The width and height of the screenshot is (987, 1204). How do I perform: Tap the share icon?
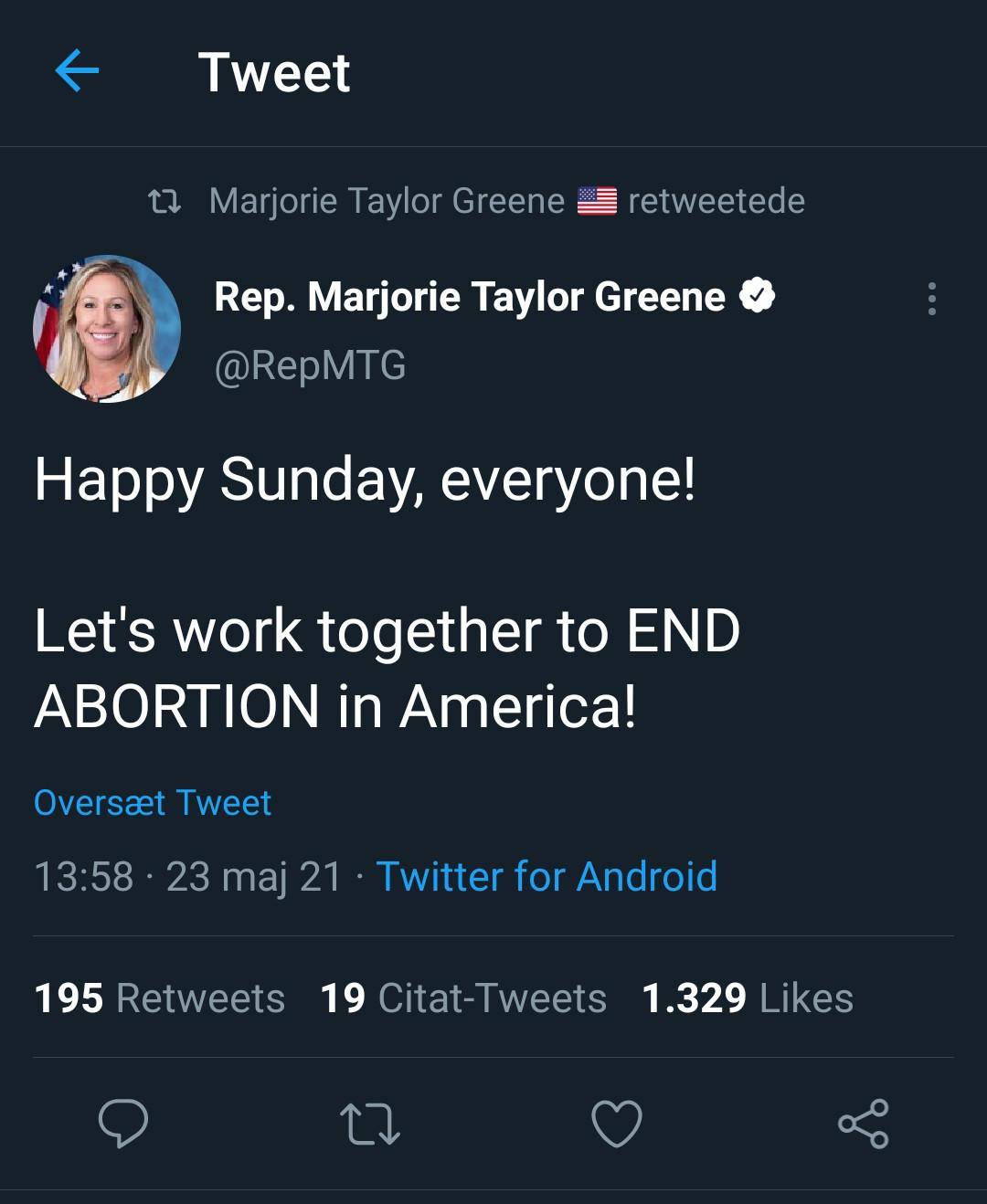click(863, 1124)
